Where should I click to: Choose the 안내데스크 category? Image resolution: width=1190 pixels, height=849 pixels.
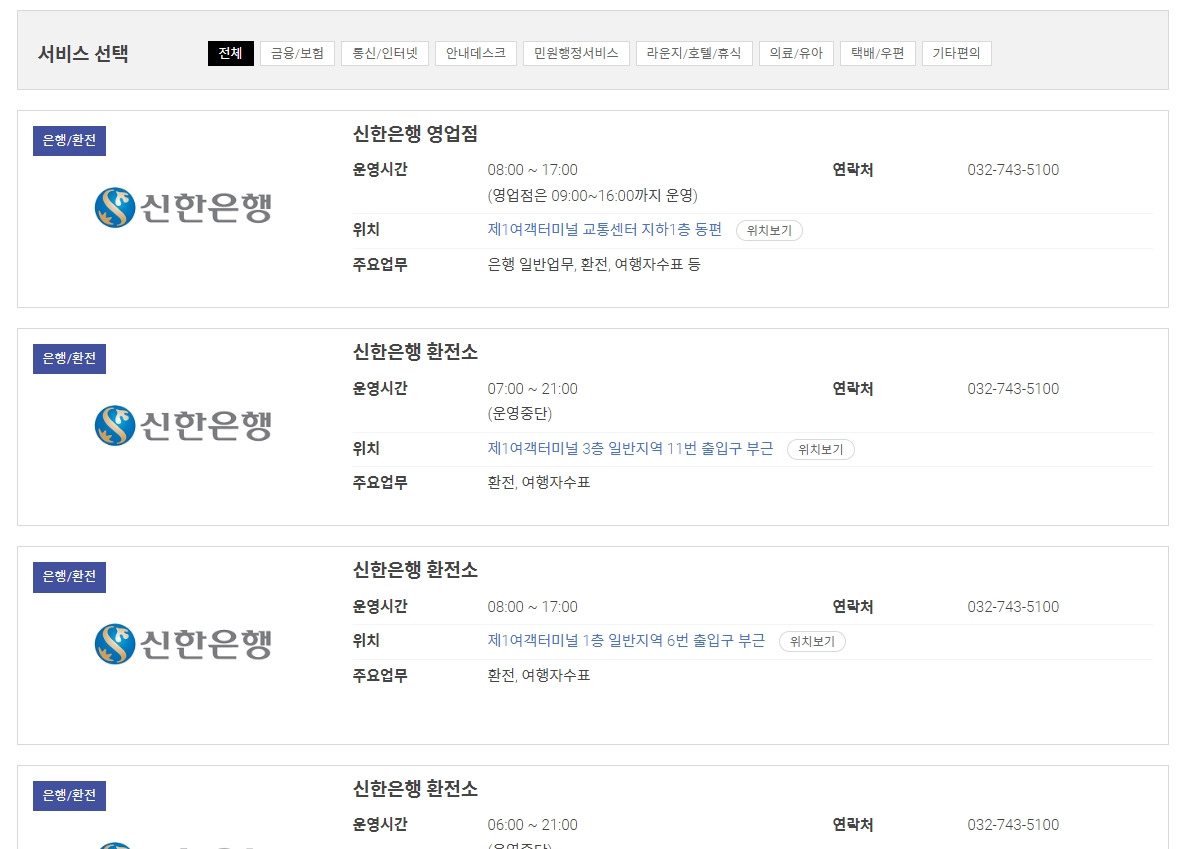tap(476, 53)
